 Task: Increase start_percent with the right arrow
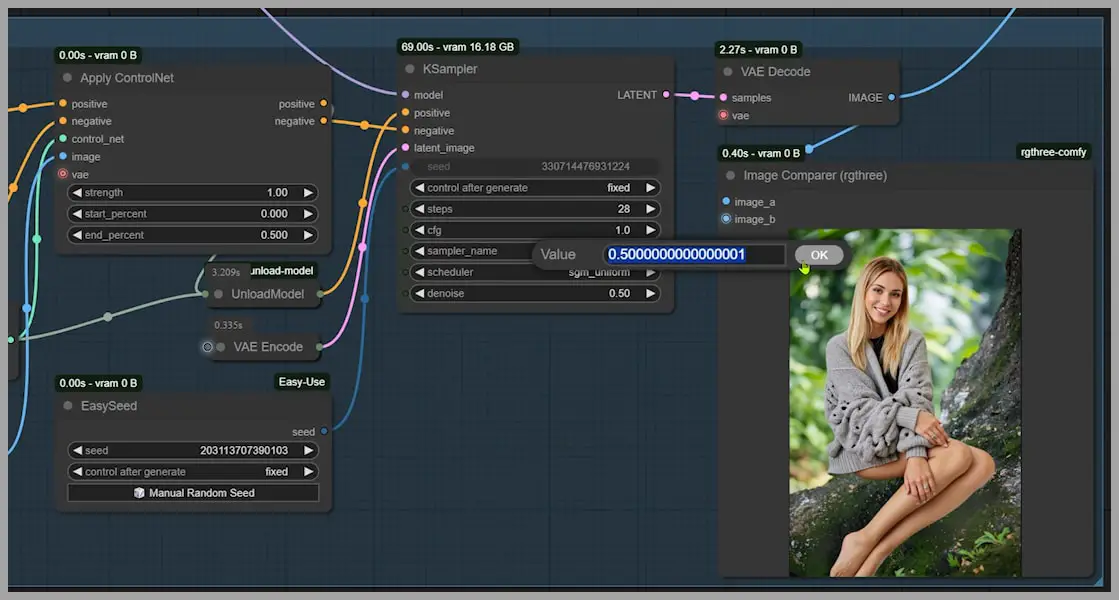pos(308,214)
